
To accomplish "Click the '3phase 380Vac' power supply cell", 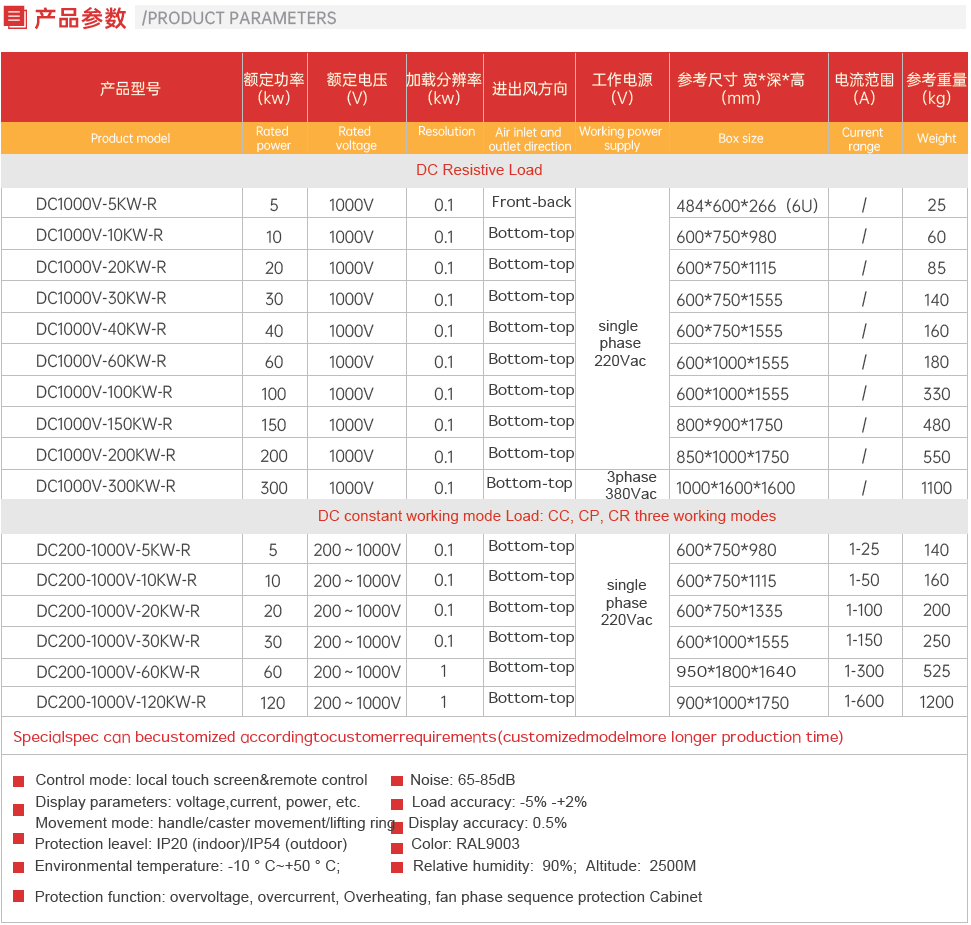I will click(x=630, y=485).
